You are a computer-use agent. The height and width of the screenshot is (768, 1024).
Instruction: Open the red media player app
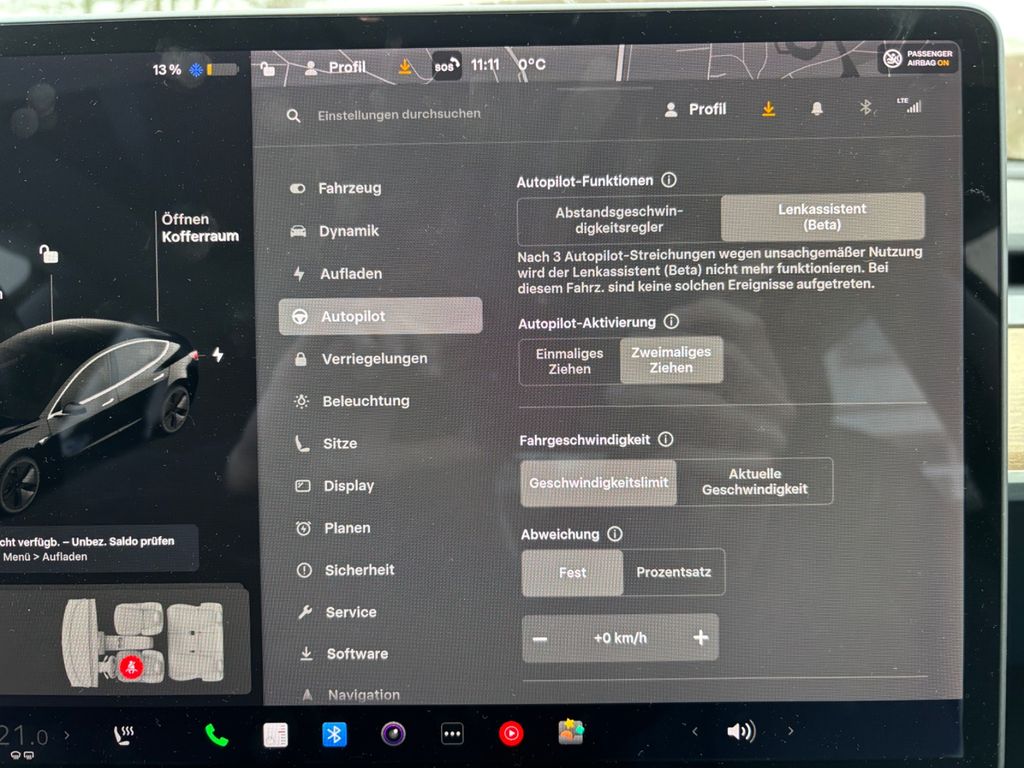pos(511,733)
